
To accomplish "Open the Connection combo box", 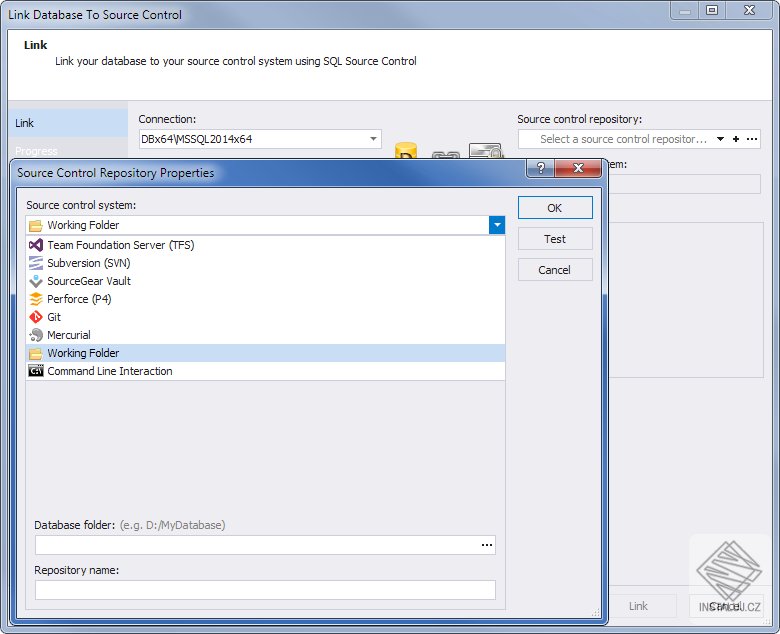I will pos(260,139).
